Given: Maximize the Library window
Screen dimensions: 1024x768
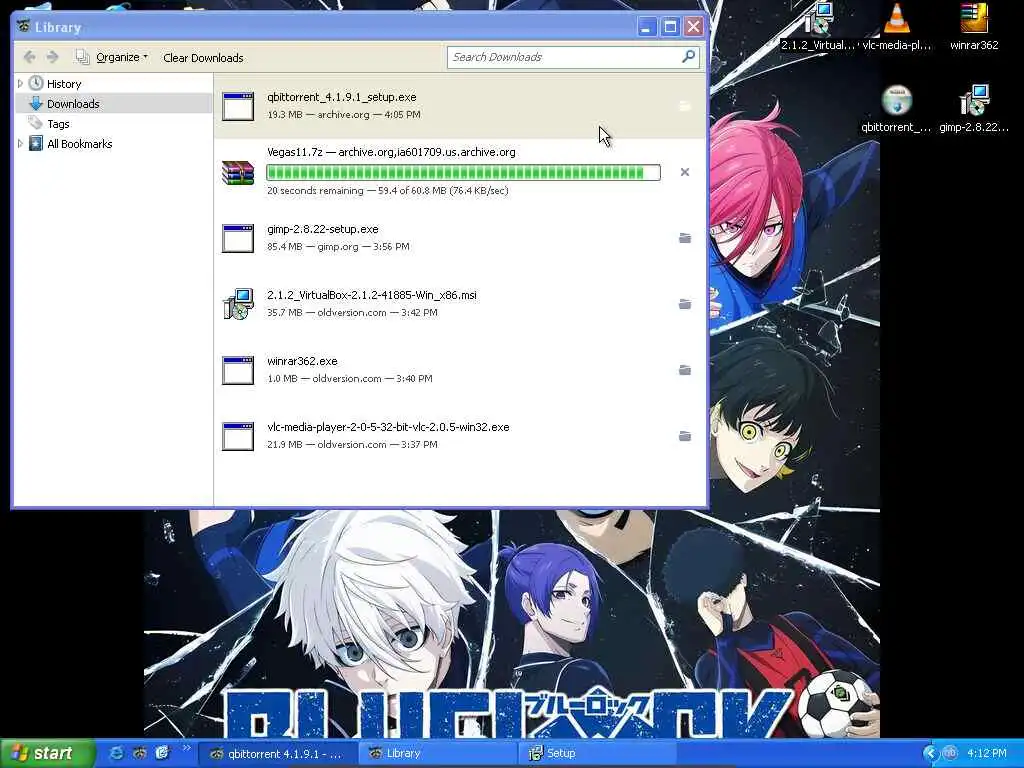Looking at the screenshot, I should [670, 27].
